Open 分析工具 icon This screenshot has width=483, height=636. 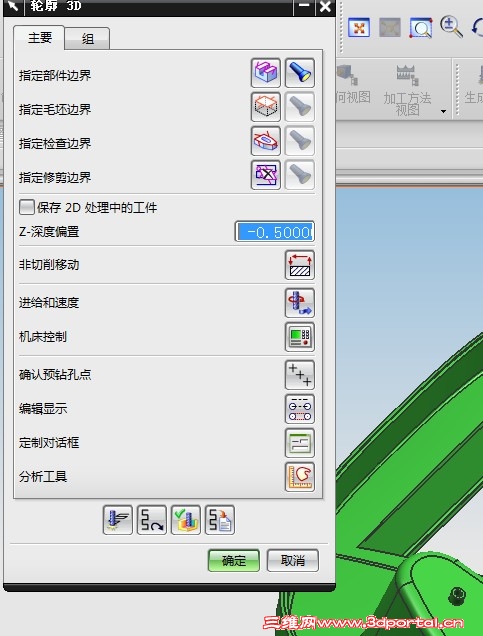300,477
